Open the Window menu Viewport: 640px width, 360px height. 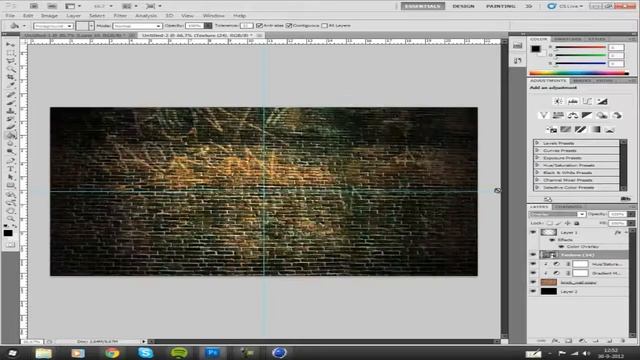213,16
